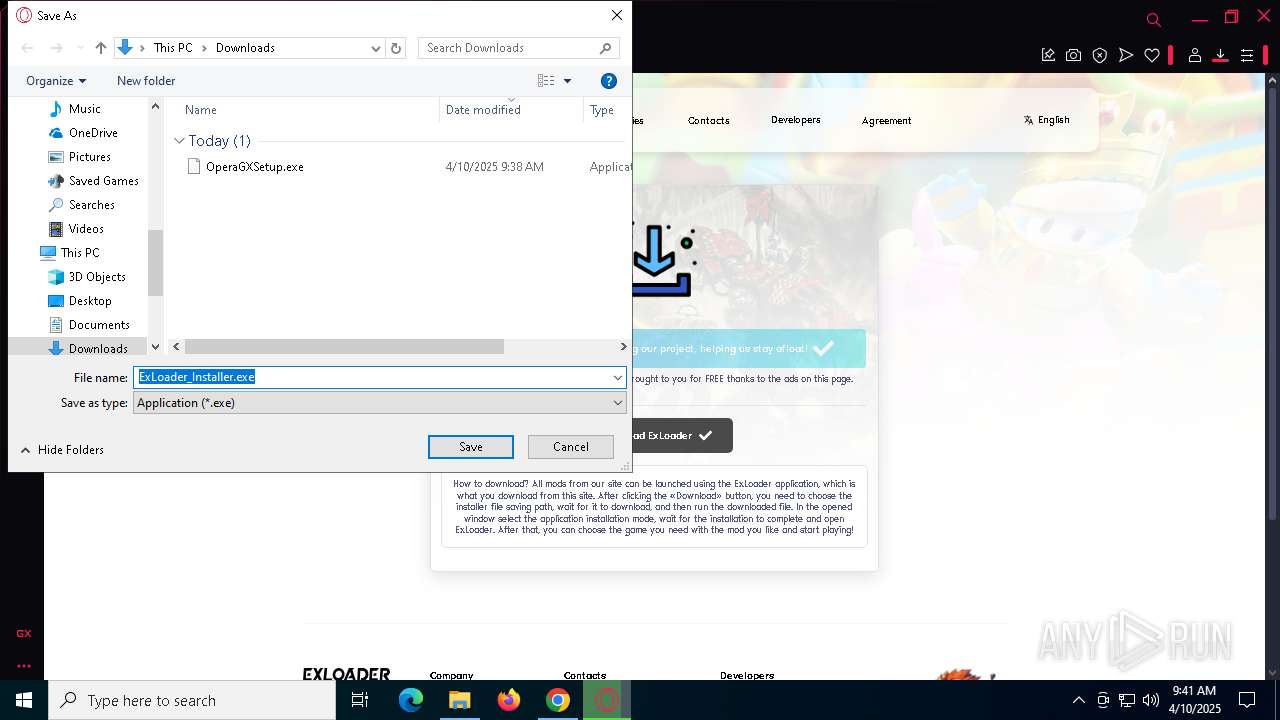1280x720 pixels.
Task: Click the Save button
Action: pyautogui.click(x=471, y=447)
